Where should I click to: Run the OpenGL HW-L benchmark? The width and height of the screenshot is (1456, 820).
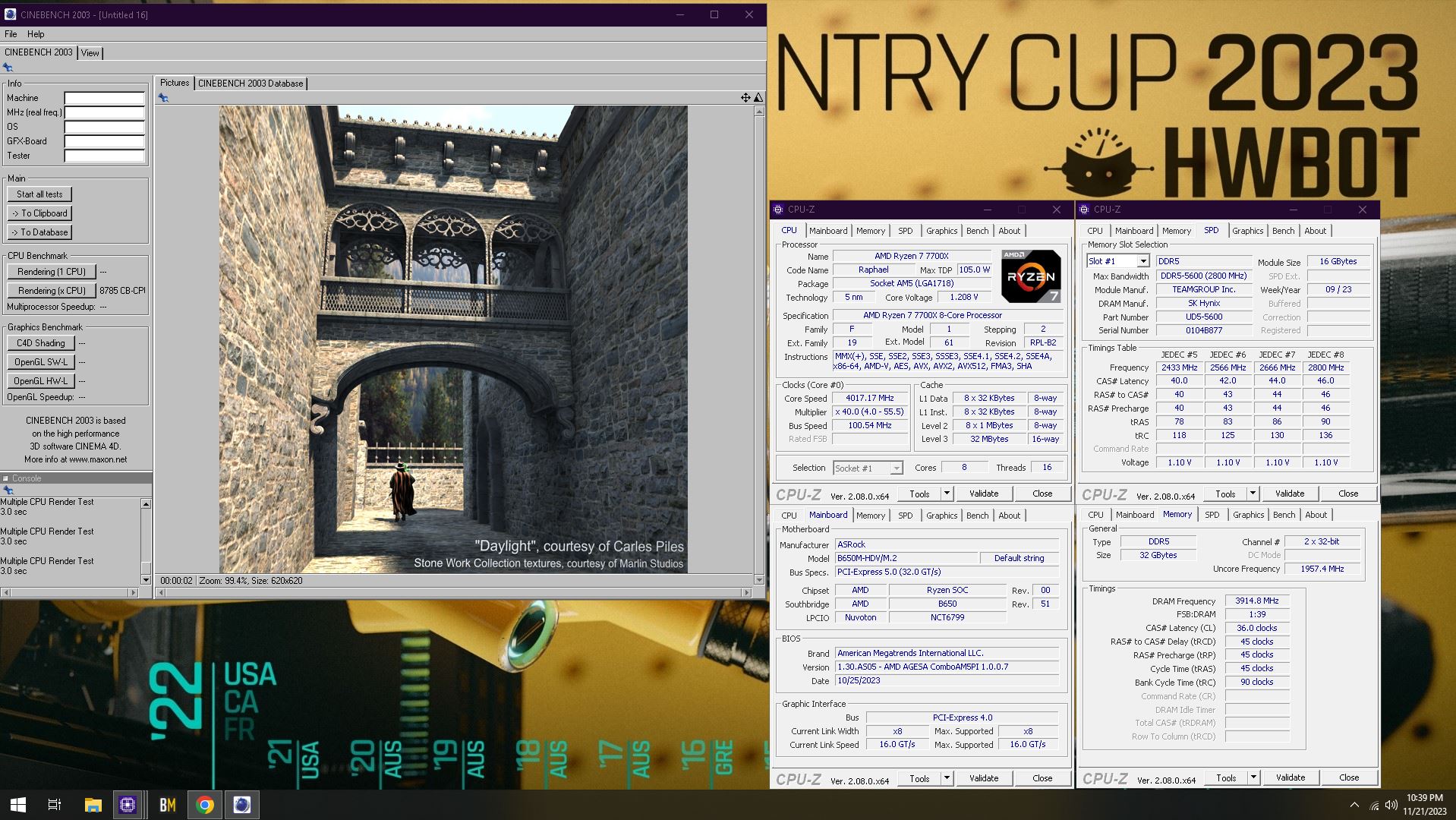click(x=41, y=381)
